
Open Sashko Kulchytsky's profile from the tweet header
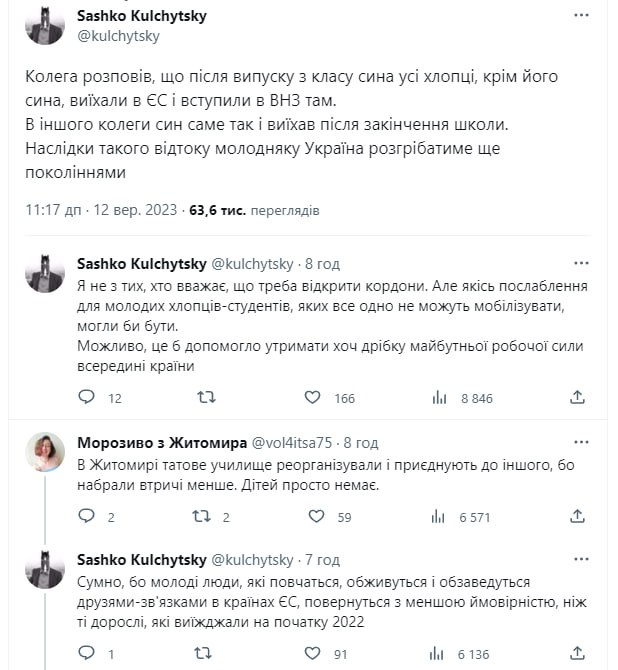(141, 16)
